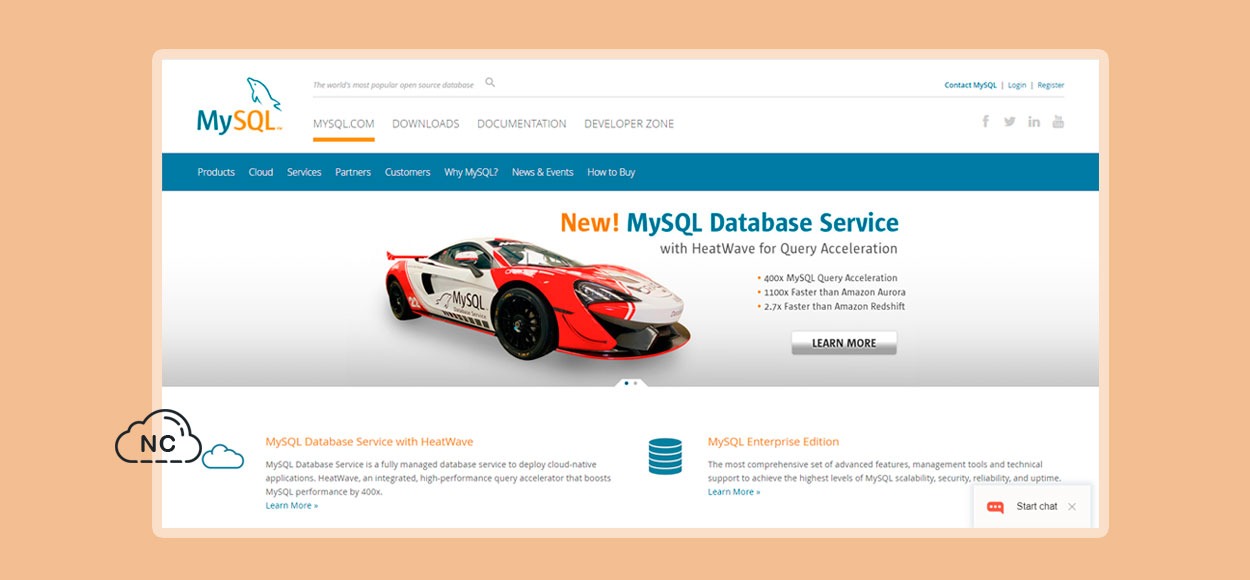Open the How to Buy menu
This screenshot has height=580, width=1250.
(x=611, y=172)
